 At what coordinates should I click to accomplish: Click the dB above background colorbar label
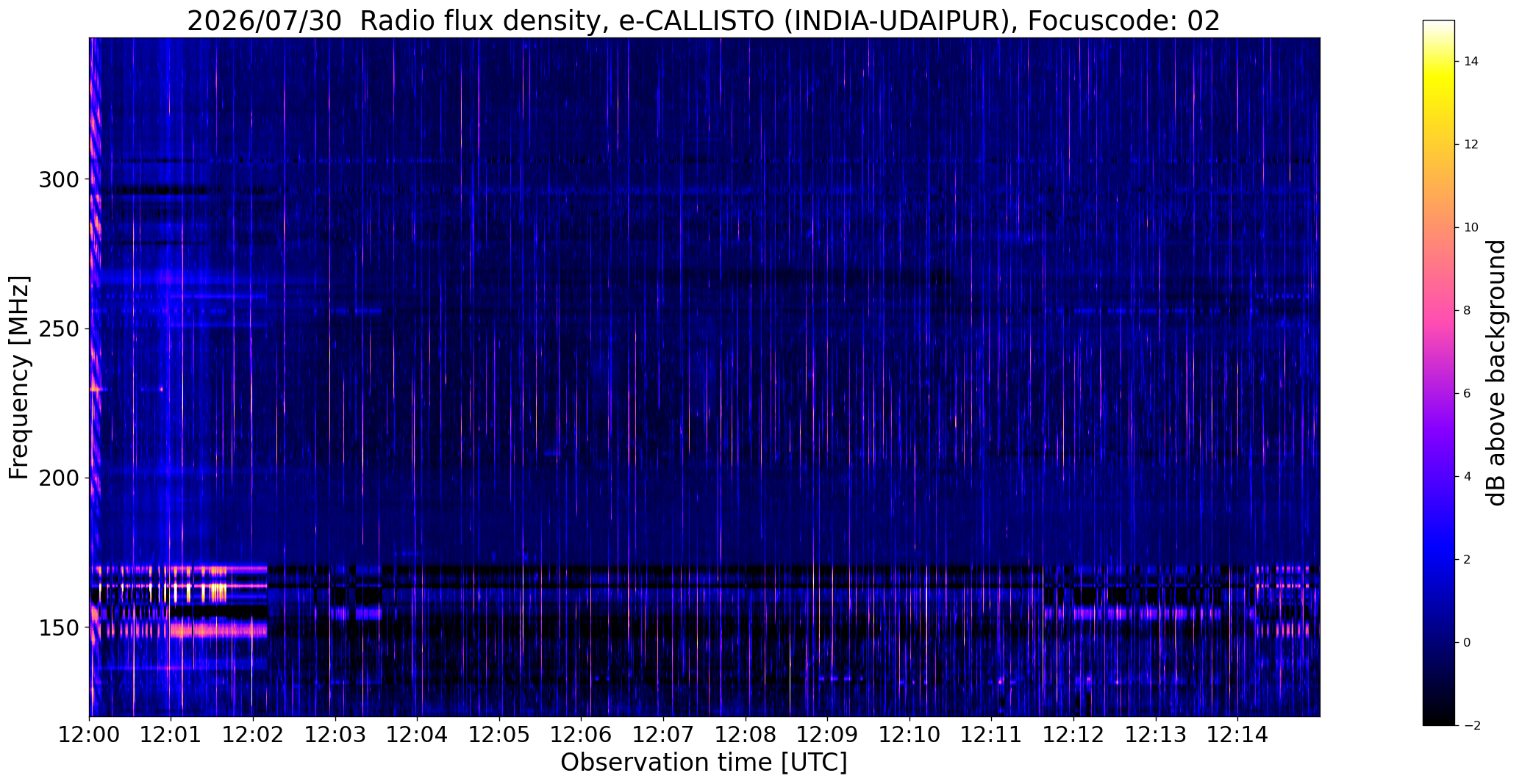coord(1497,373)
